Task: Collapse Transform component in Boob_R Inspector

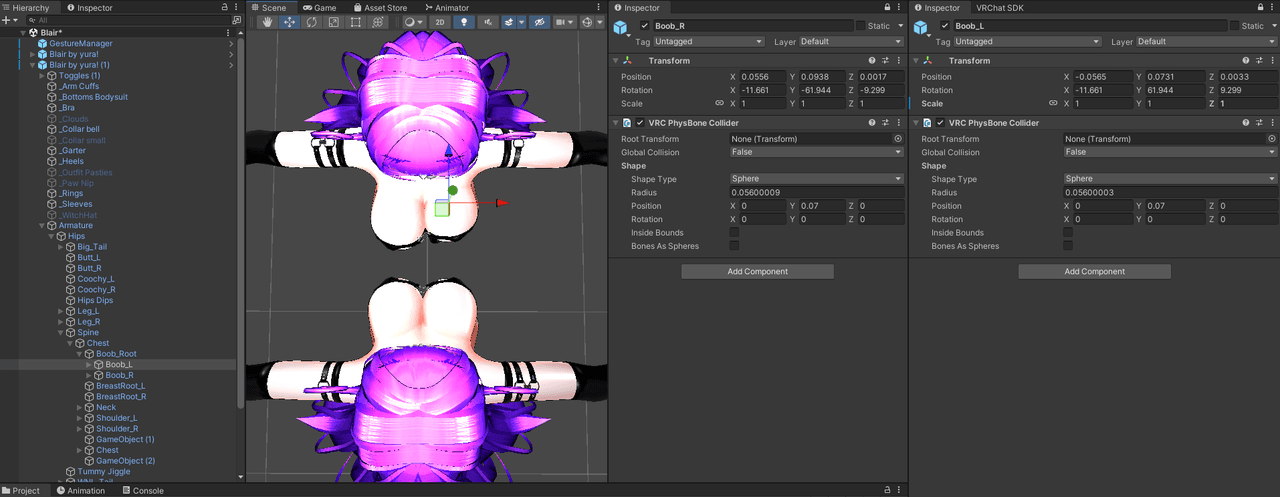Action: (x=615, y=61)
